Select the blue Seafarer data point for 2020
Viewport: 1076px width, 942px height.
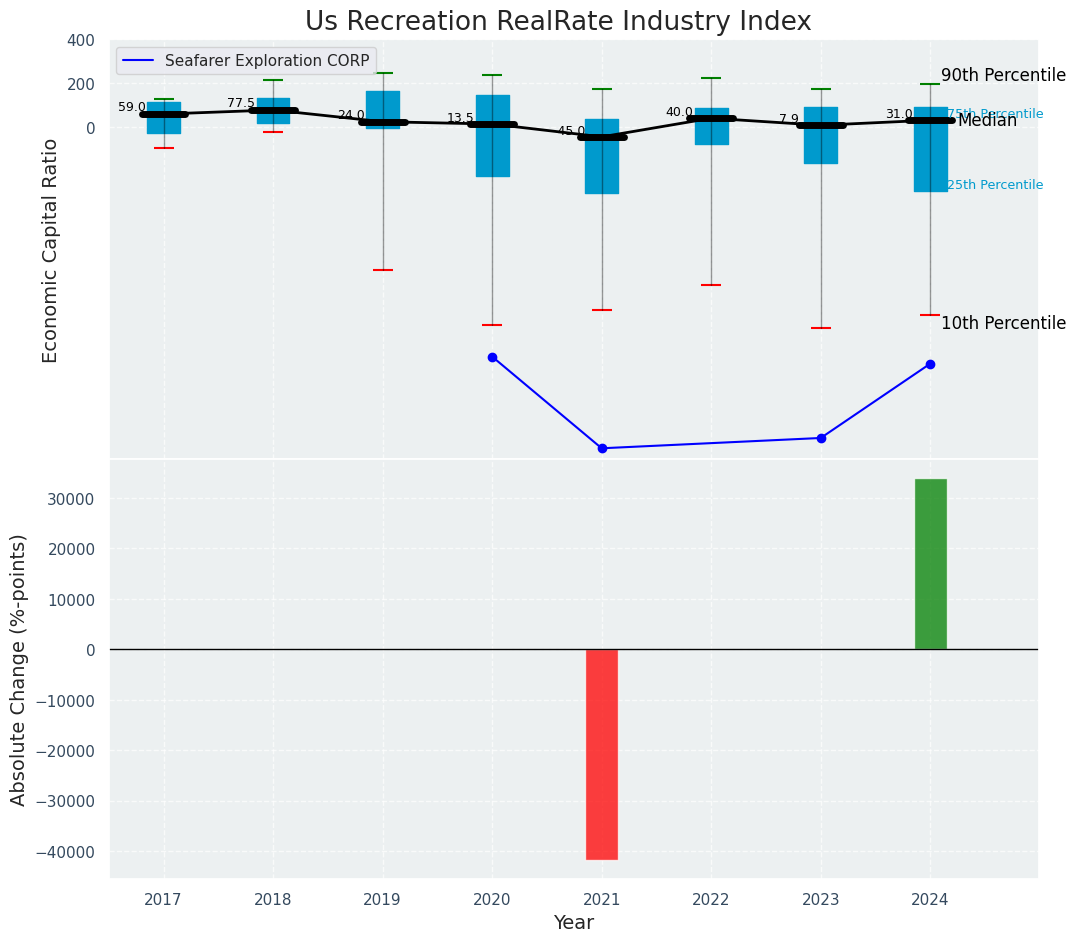click(492, 357)
